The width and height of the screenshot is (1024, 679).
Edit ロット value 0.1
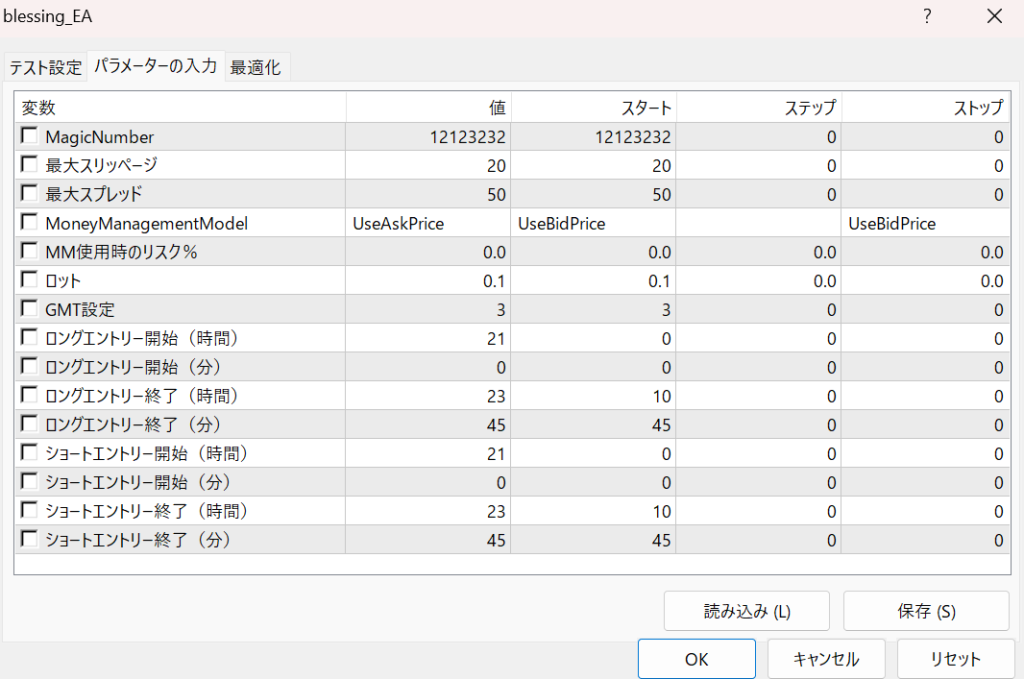click(x=428, y=281)
